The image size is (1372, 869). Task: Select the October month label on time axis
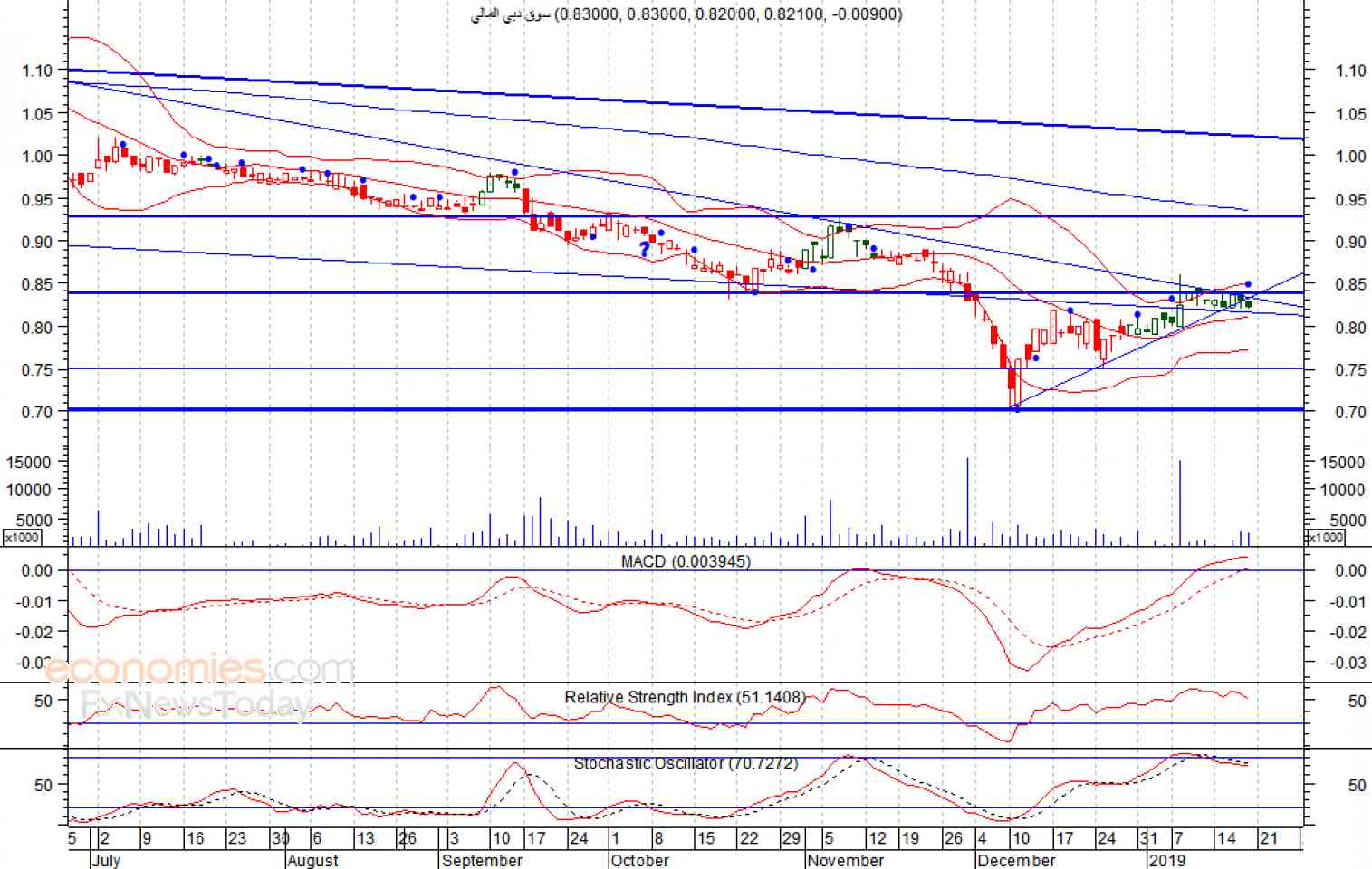tap(639, 860)
